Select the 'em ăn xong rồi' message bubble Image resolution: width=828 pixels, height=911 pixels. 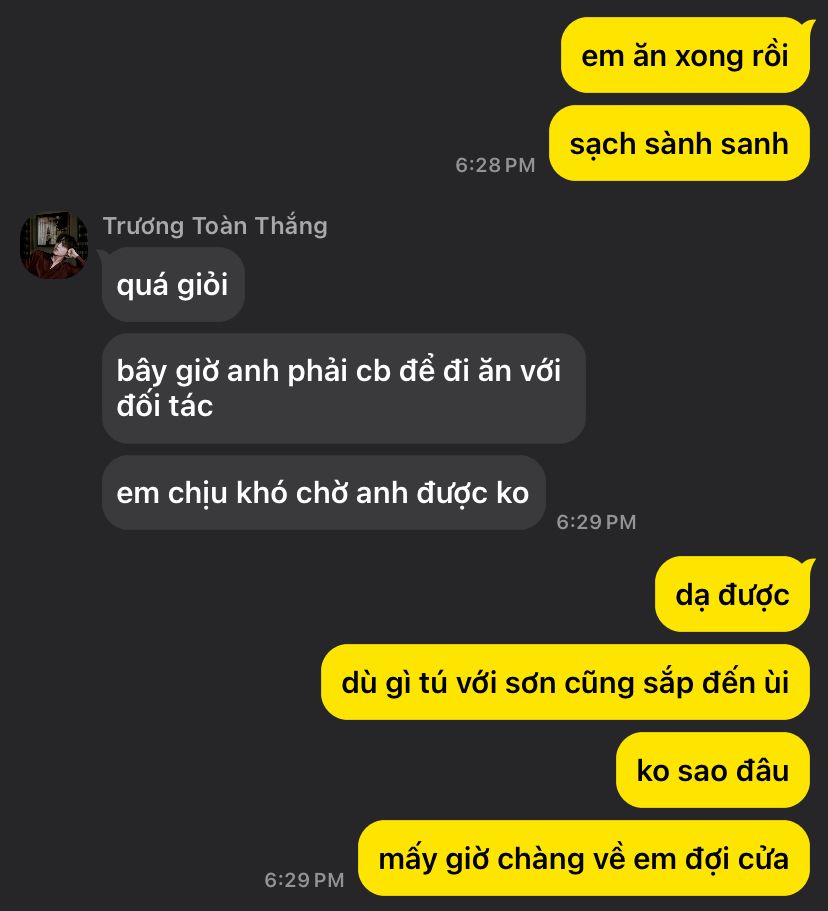click(x=685, y=55)
